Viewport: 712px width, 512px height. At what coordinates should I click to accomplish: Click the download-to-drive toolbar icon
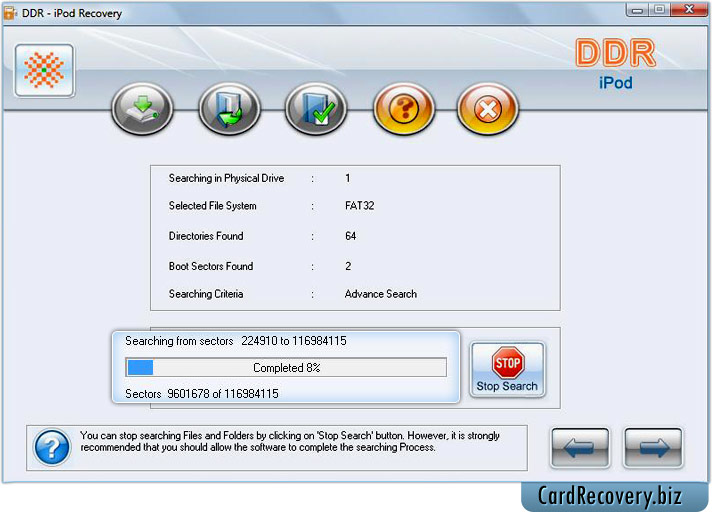pos(143,108)
